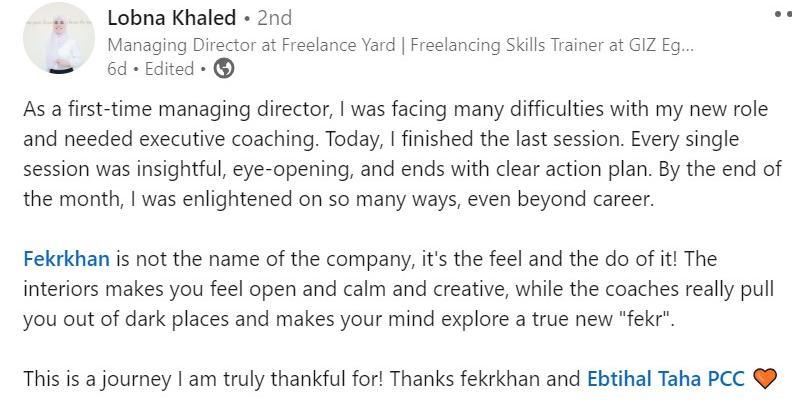The width and height of the screenshot is (792, 402).
Task: Click the globe public visibility icon
Action: coord(224,68)
